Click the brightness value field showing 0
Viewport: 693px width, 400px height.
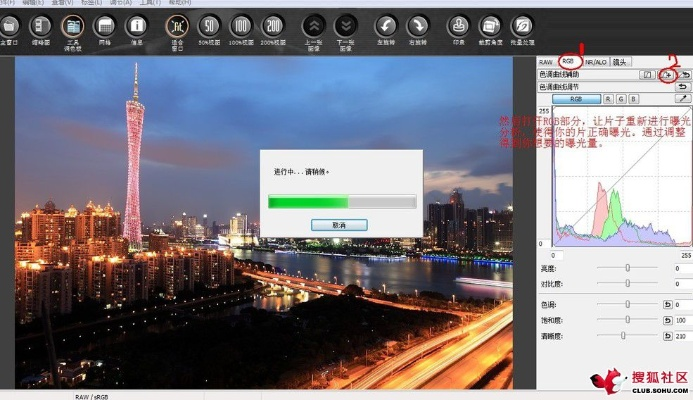click(x=683, y=268)
